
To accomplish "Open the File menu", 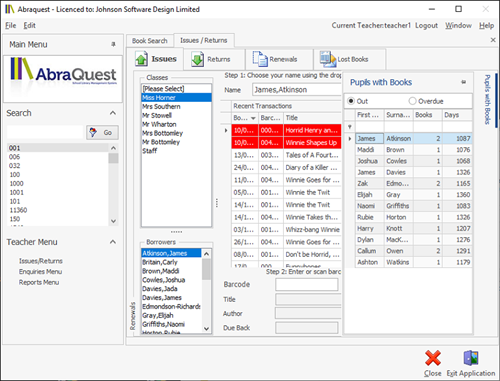I will click(x=10, y=25).
